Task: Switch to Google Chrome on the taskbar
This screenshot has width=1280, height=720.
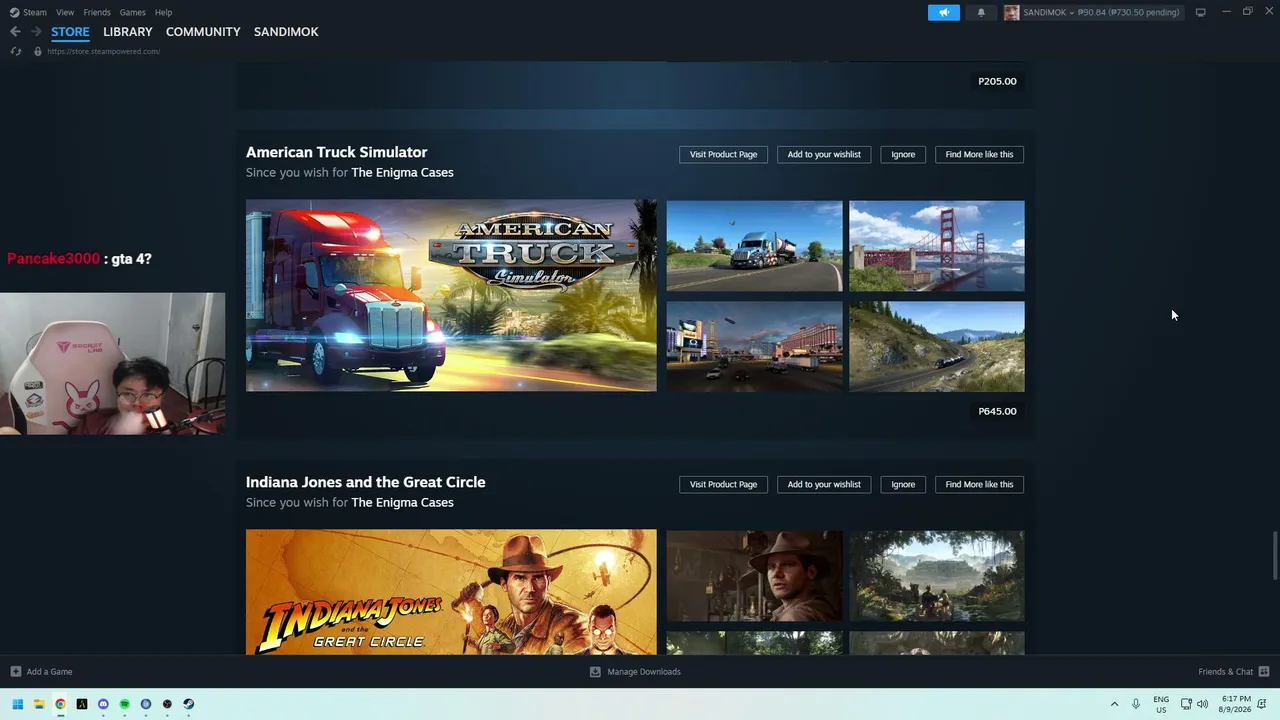Action: (60, 704)
